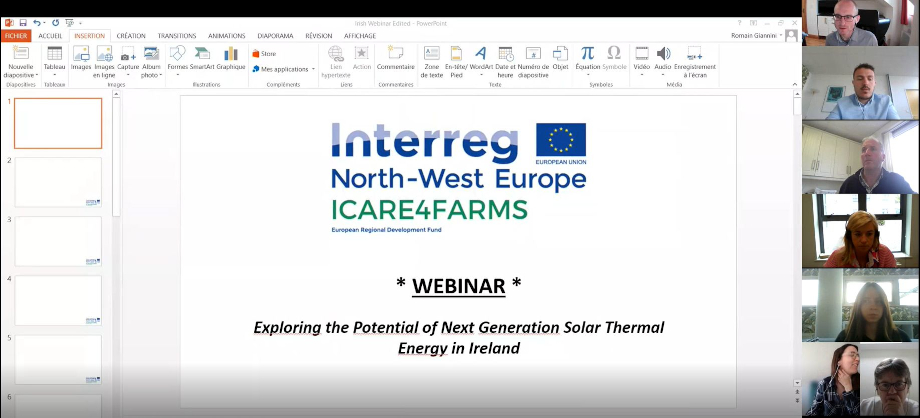
Task: Insert a SmartArt graphic
Action: coord(202,58)
